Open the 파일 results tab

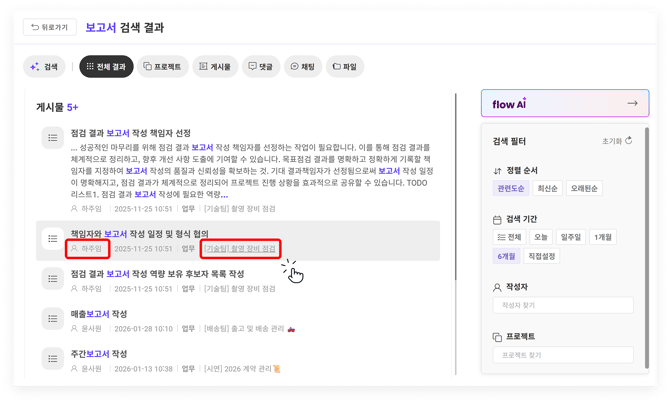(x=343, y=67)
